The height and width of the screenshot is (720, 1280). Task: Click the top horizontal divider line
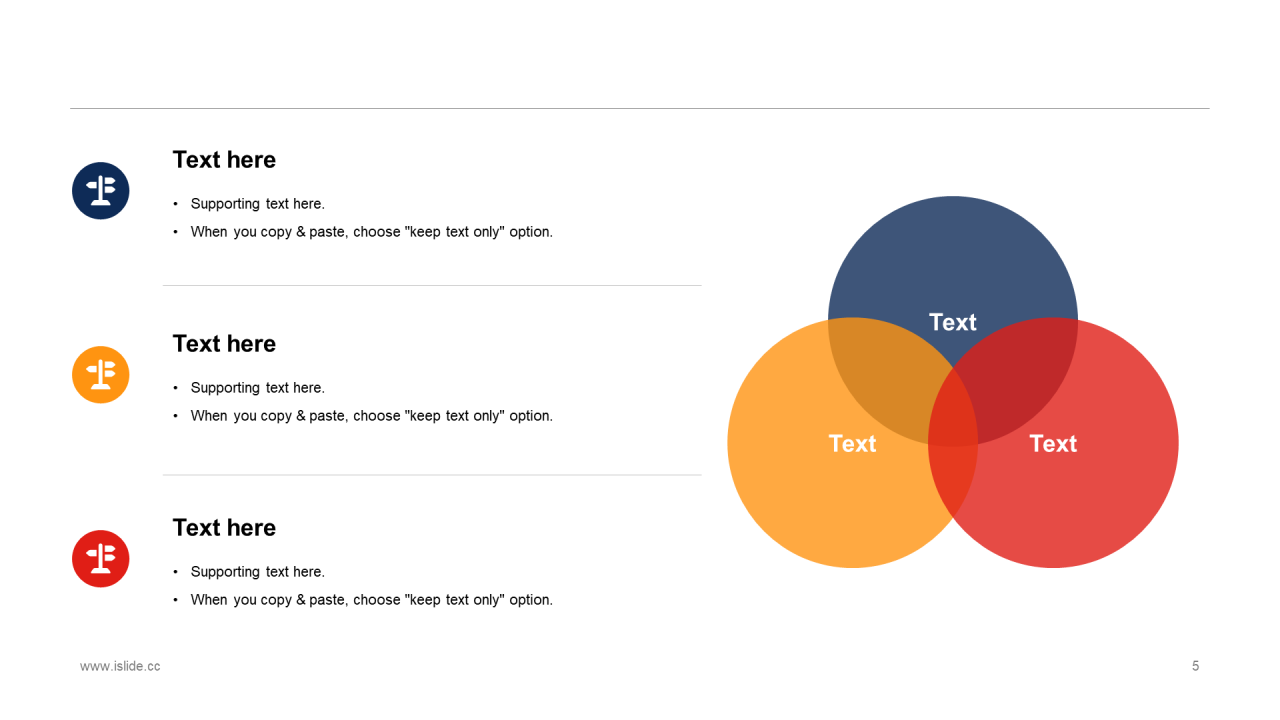(x=640, y=108)
